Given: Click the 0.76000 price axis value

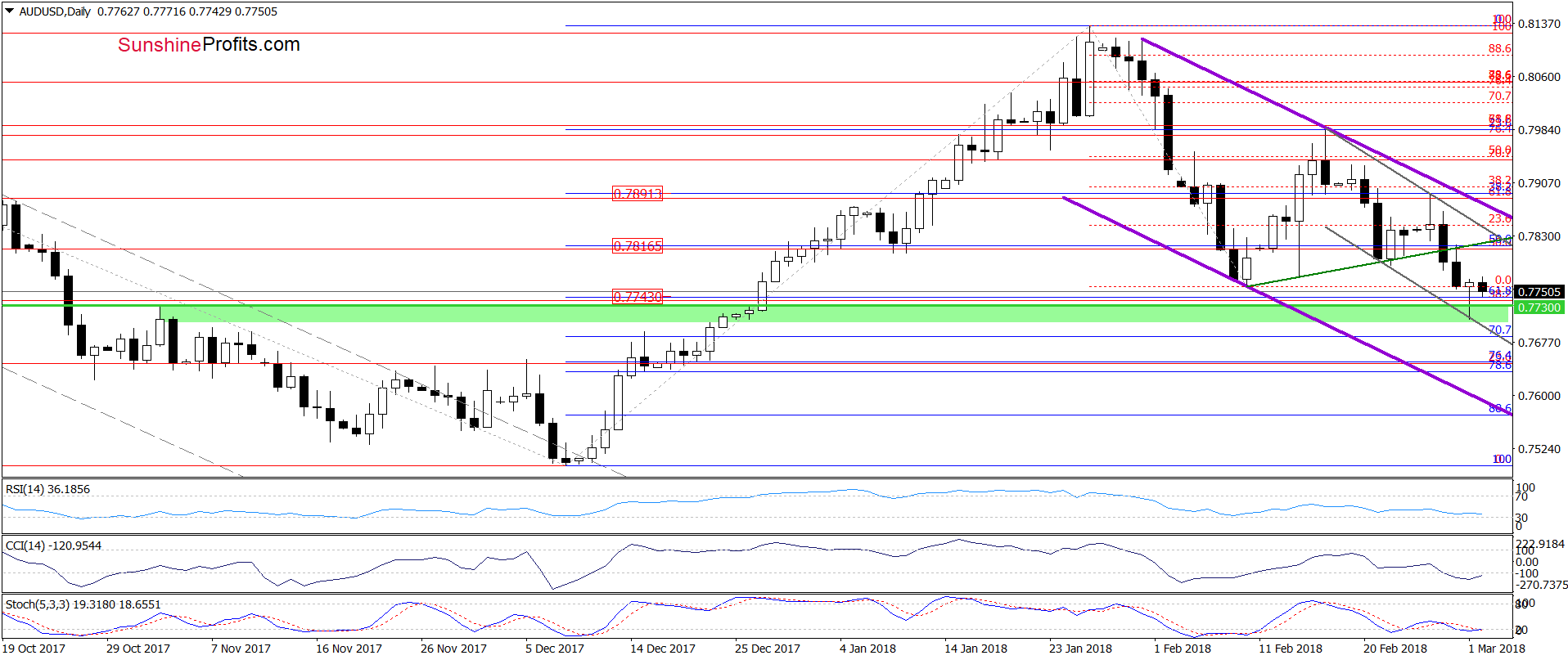Looking at the screenshot, I should point(1539,396).
